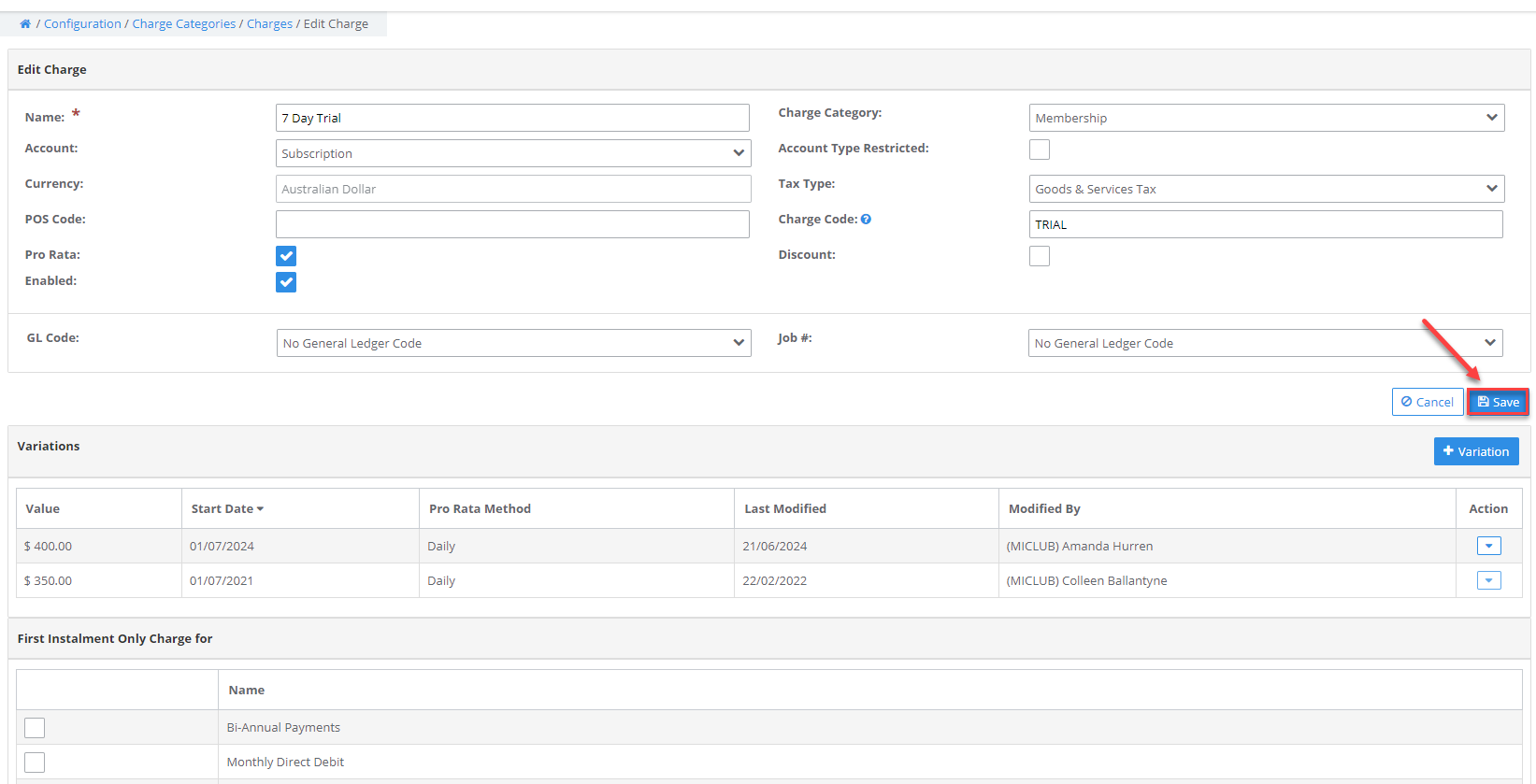The width and height of the screenshot is (1536, 784).
Task: Toggle the Pro Rata checkbox
Action: [x=286, y=256]
